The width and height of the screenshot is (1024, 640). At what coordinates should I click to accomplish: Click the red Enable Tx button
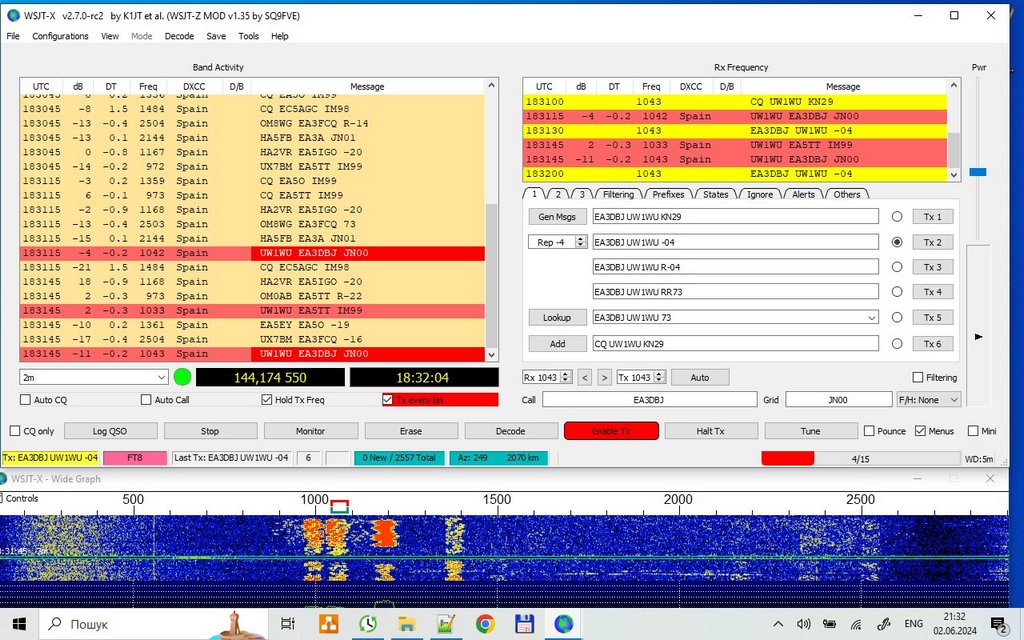611,431
